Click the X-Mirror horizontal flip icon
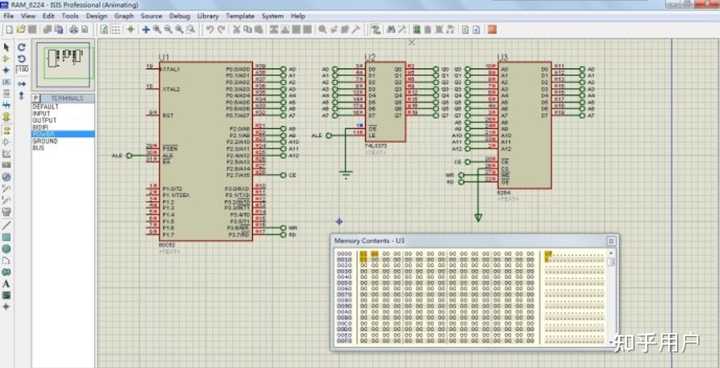The height and width of the screenshot is (368, 720). (x=22, y=84)
